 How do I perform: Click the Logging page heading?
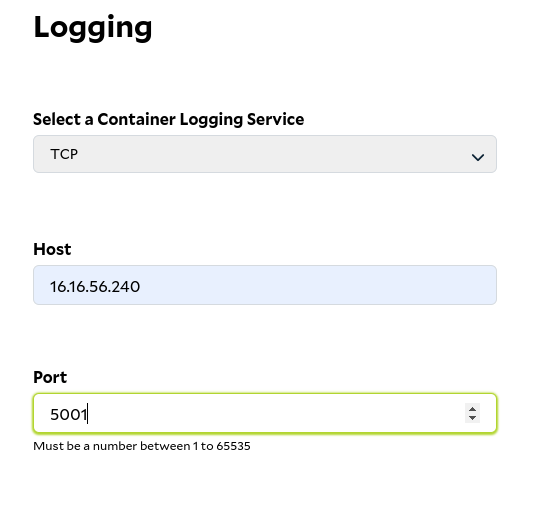93,27
